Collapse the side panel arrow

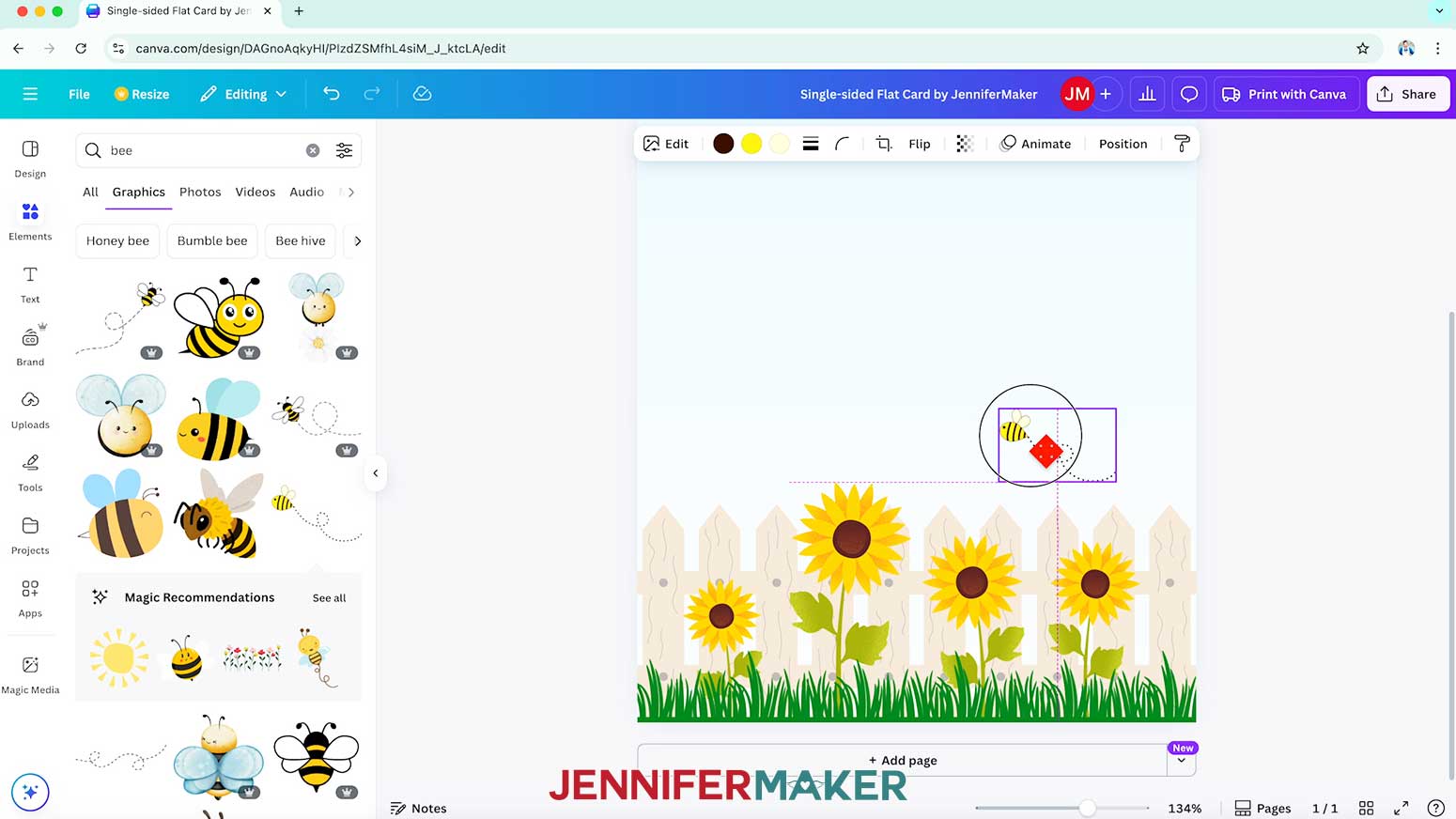(375, 473)
